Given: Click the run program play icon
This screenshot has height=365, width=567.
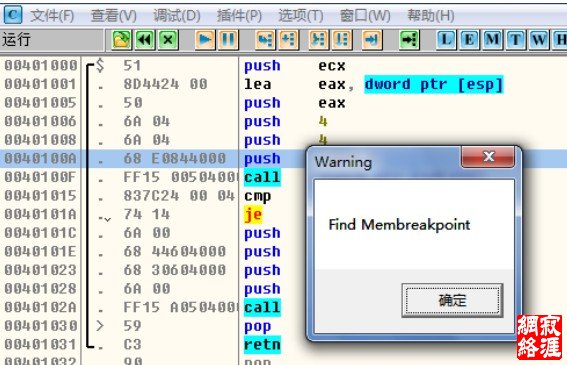Looking at the screenshot, I should pyautogui.click(x=205, y=39).
